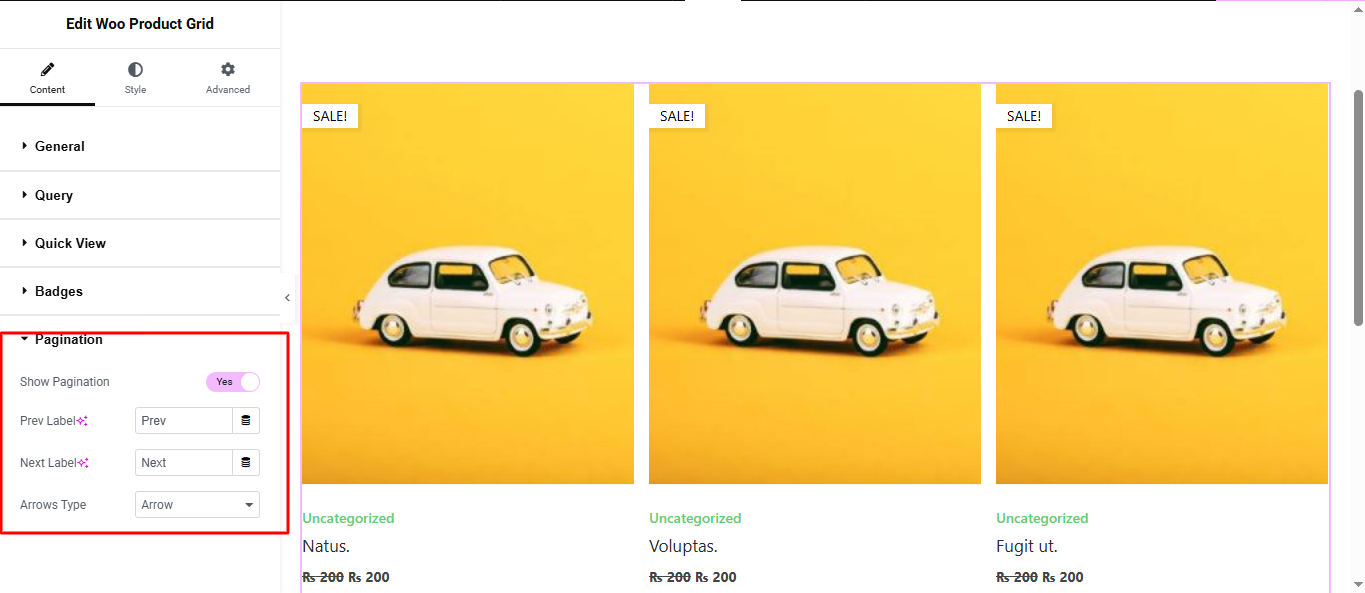Click the AI sparkle icon beside Next Label
This screenshot has height=593, width=1365.
(x=83, y=463)
